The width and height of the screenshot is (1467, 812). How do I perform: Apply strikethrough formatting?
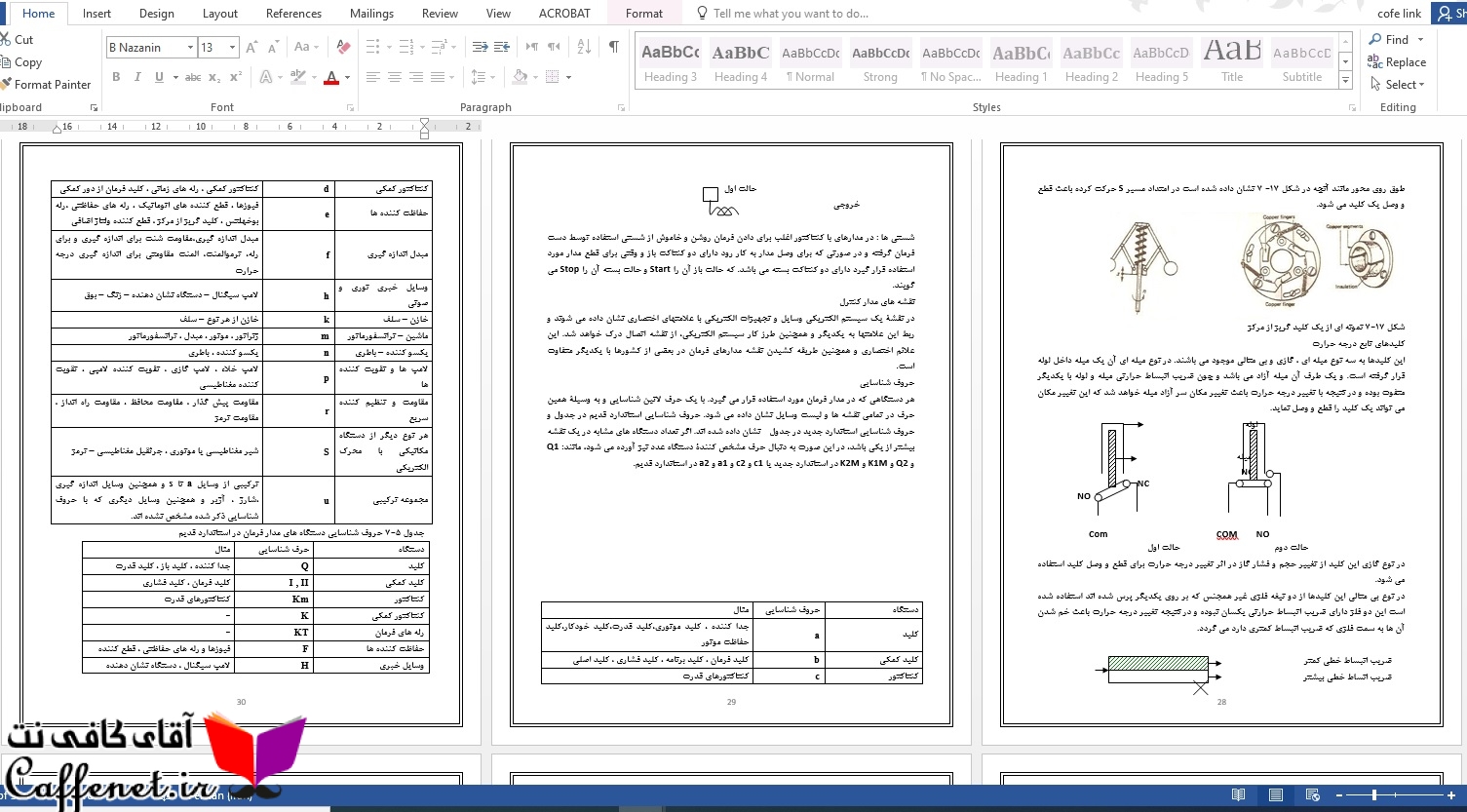tap(193, 77)
